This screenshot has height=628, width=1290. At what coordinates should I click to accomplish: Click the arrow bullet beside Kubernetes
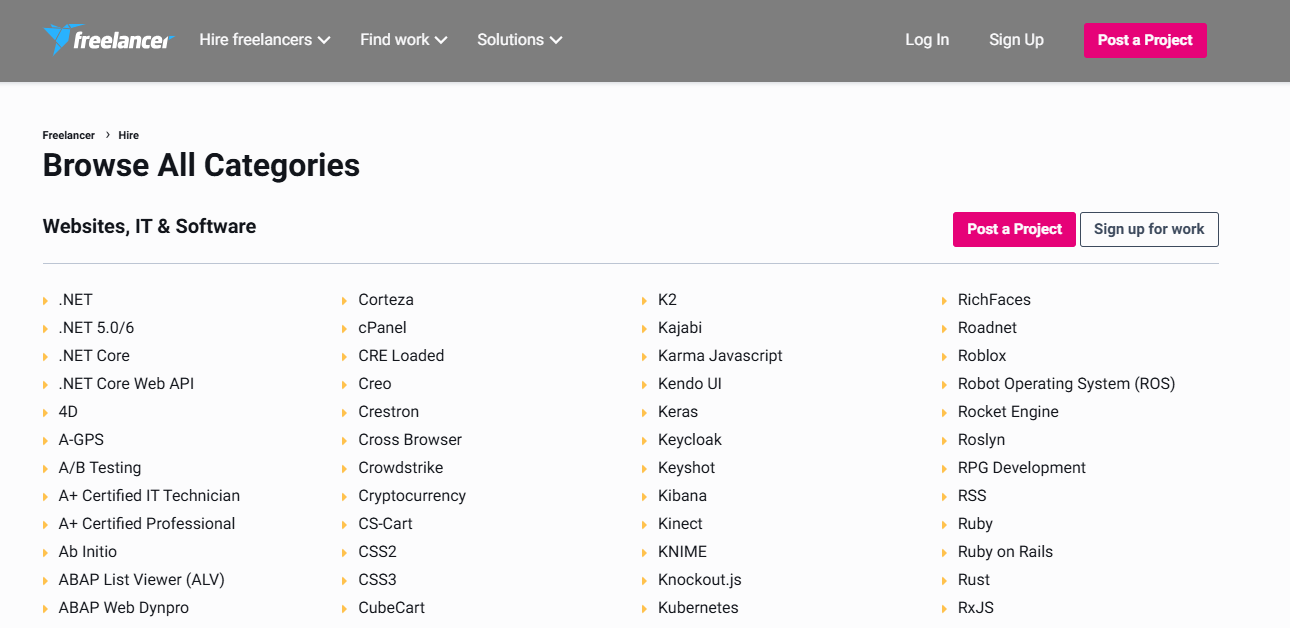tap(646, 608)
